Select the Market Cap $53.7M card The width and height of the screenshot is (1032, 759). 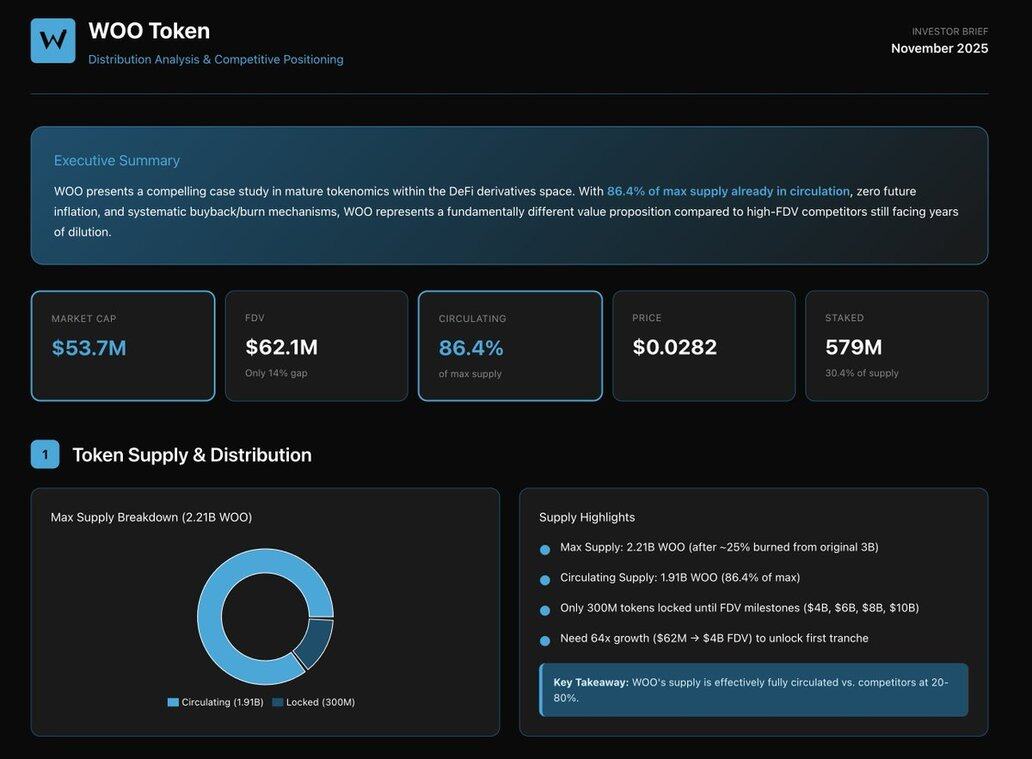(x=123, y=346)
